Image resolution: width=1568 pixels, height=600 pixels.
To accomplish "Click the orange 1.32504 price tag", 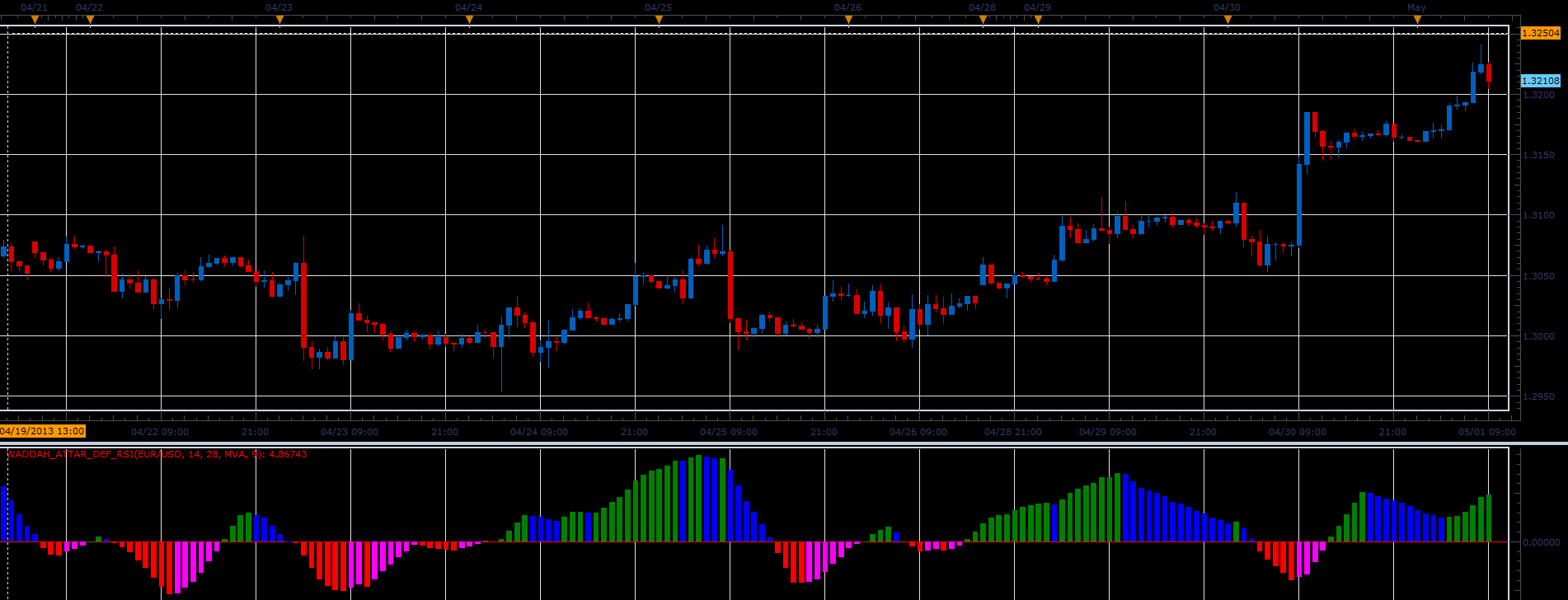I will [x=1540, y=33].
